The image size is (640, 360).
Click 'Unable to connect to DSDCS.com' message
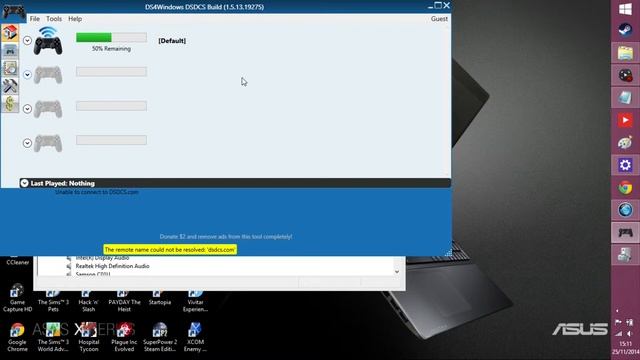97,192
